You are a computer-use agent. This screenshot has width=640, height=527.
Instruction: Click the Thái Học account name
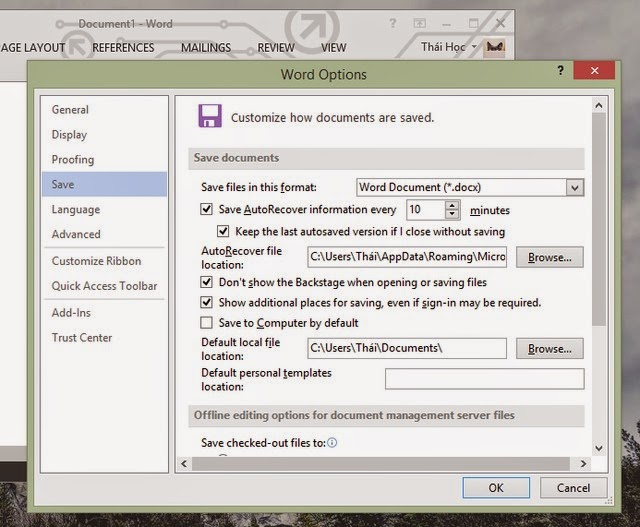[443, 47]
